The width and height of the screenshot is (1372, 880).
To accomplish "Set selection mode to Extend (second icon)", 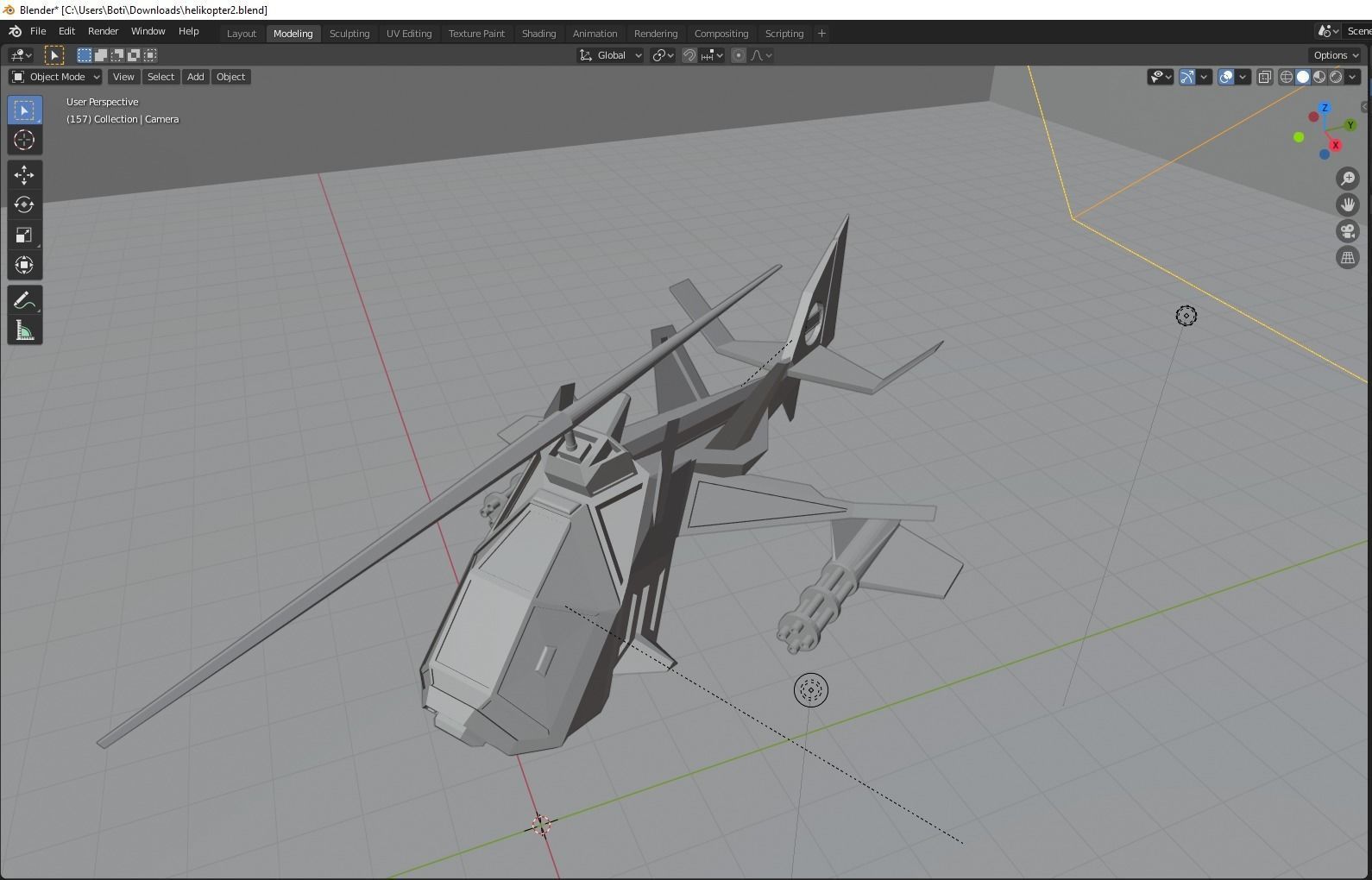I will [x=101, y=55].
